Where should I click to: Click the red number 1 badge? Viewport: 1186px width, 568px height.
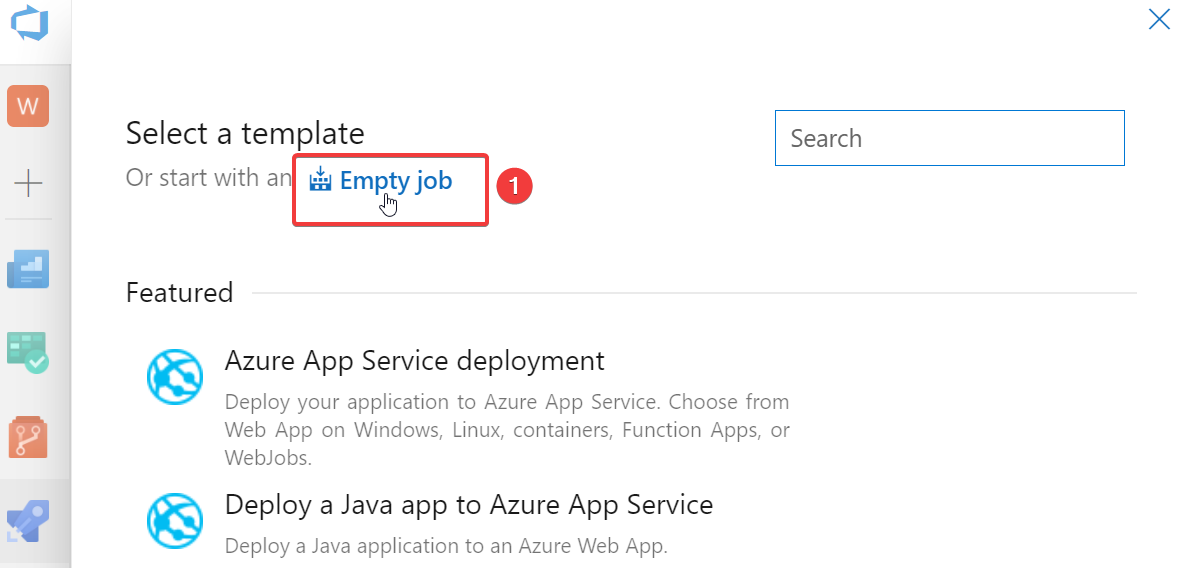pos(515,186)
